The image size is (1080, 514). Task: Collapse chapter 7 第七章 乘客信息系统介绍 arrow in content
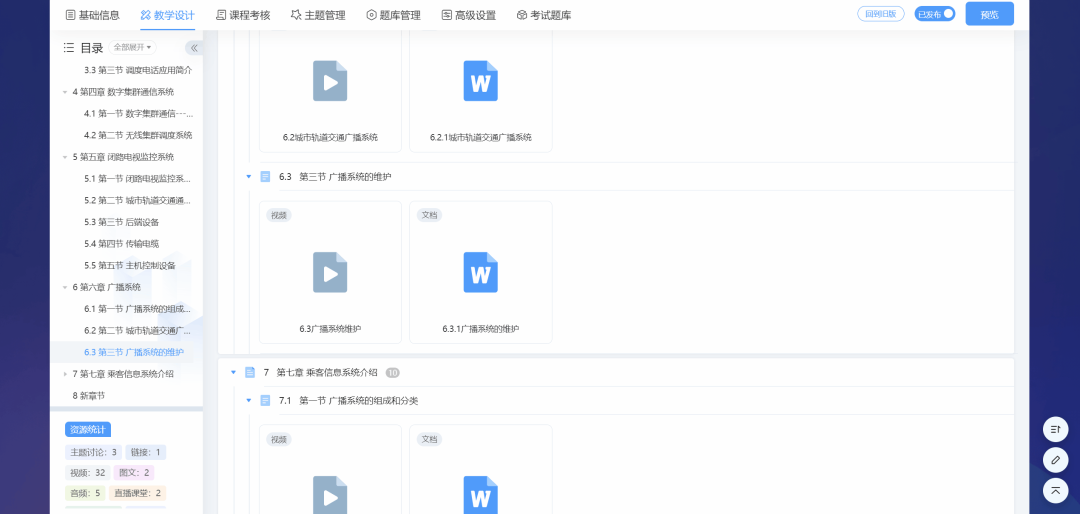point(233,373)
